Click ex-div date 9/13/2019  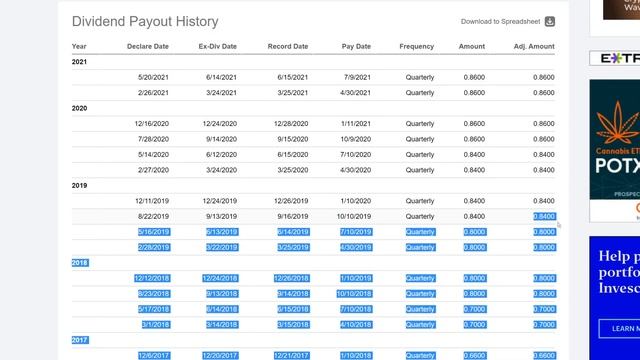[x=221, y=216]
